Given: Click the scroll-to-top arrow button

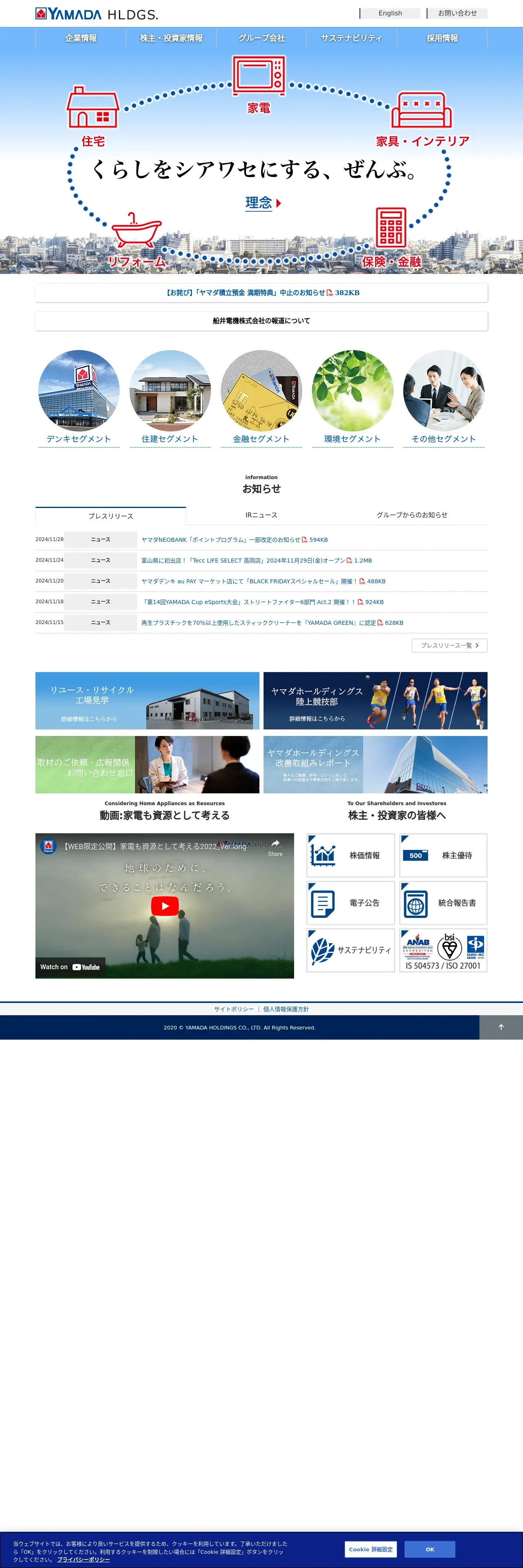Looking at the screenshot, I should (501, 1027).
